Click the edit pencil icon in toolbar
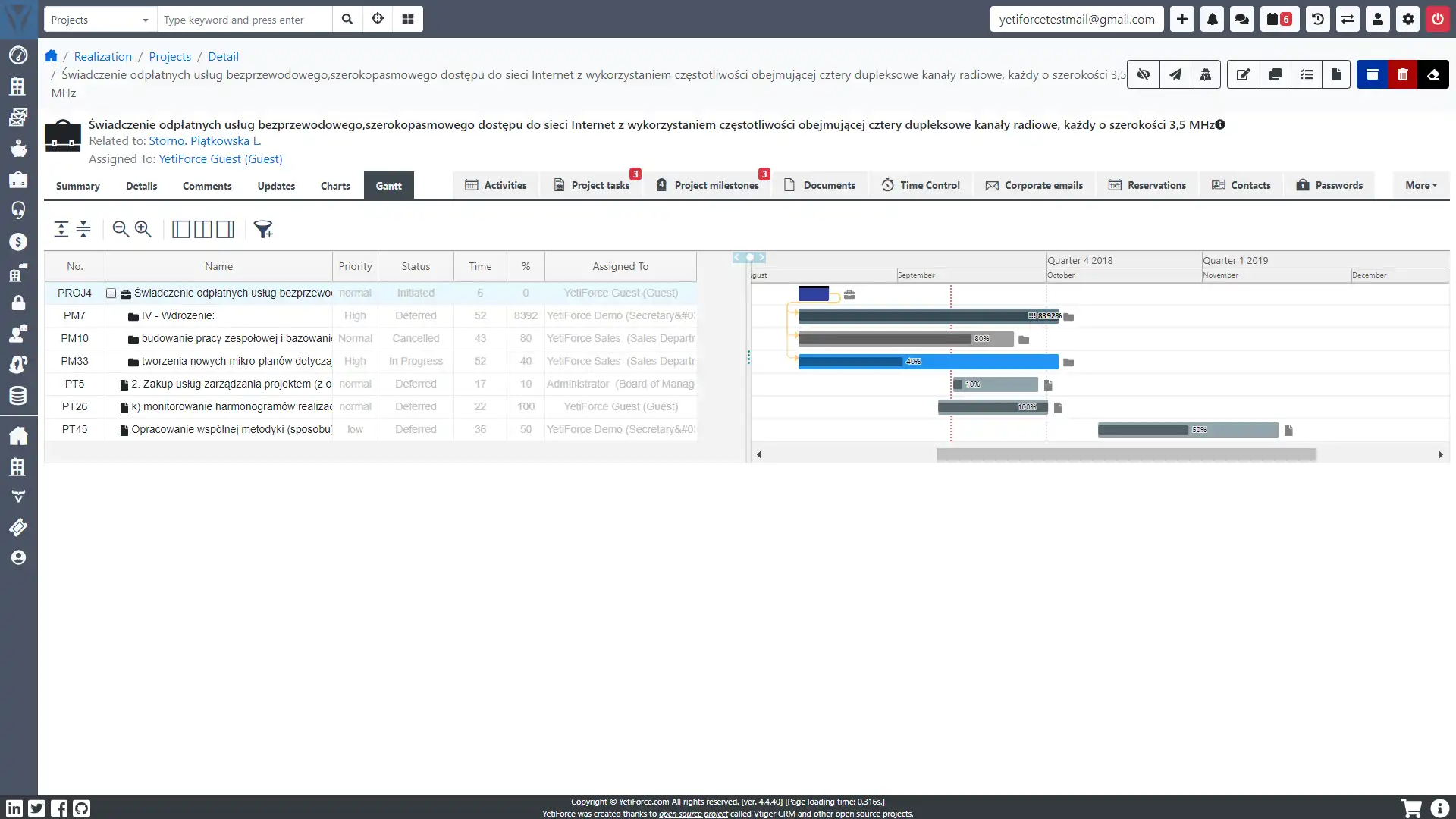1456x819 pixels. [1243, 75]
